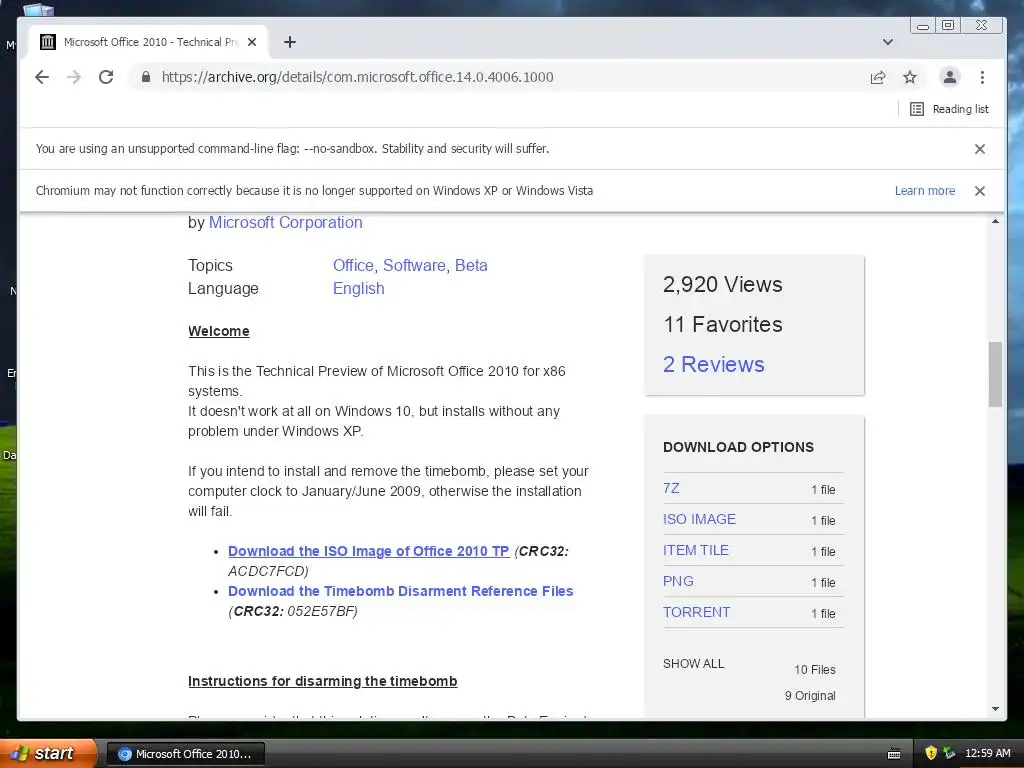Viewport: 1024px width, 768px height.
Task: Open the Beta topic link
Action: (x=471, y=265)
